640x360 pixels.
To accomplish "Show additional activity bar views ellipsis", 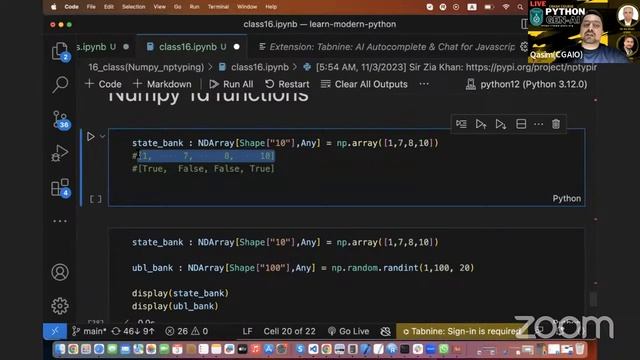I will pyautogui.click(x=60, y=221).
